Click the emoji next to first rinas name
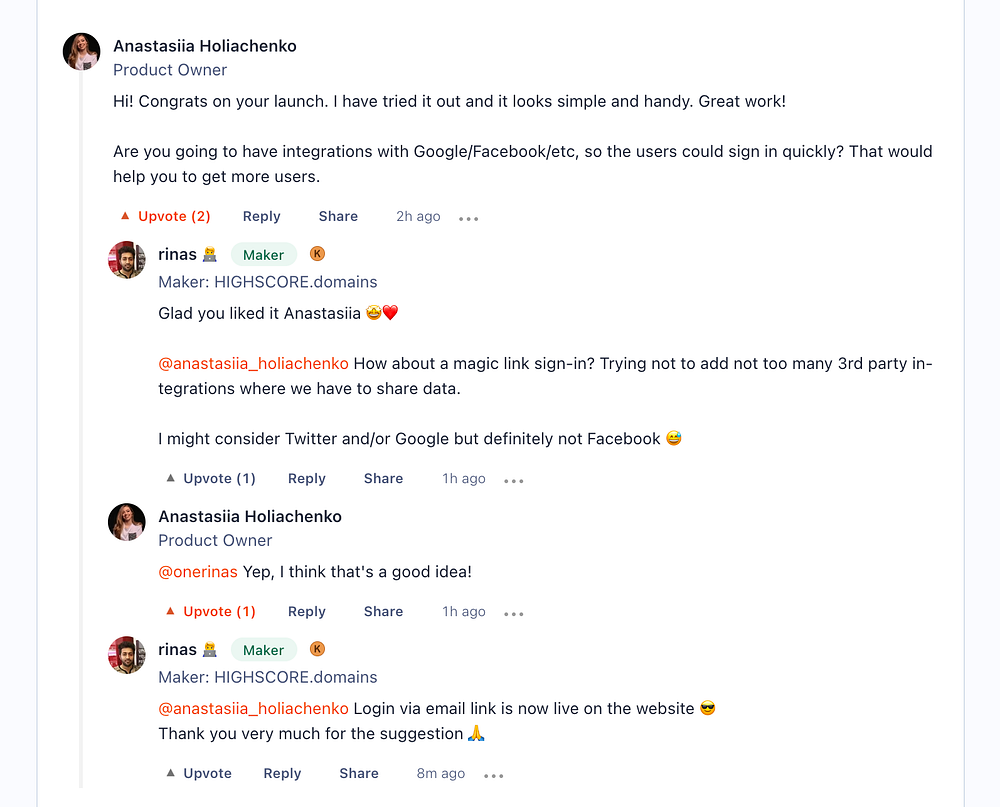This screenshot has height=807, width=1000. click(210, 255)
